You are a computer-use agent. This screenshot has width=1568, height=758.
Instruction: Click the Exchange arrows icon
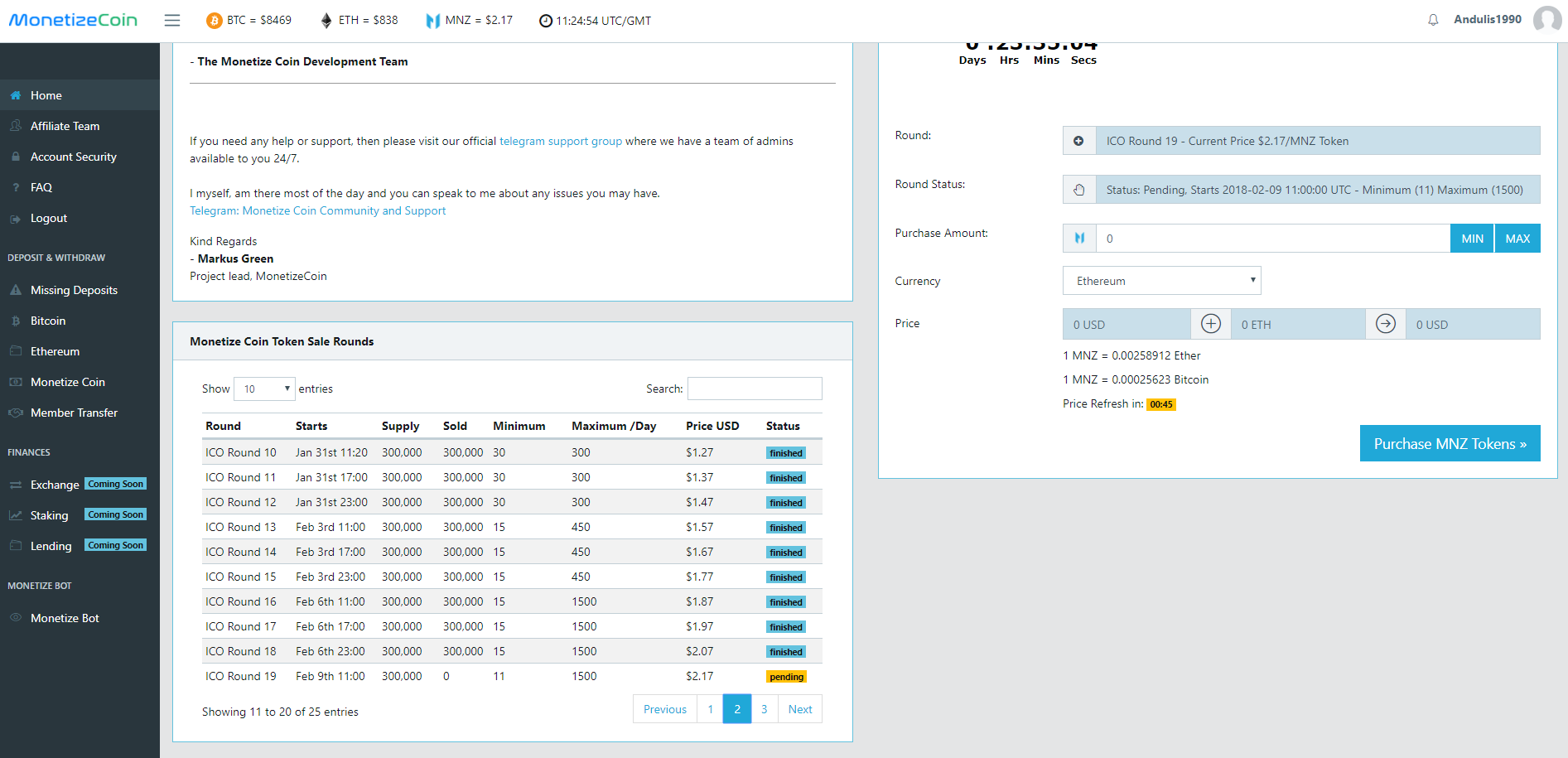tap(16, 485)
